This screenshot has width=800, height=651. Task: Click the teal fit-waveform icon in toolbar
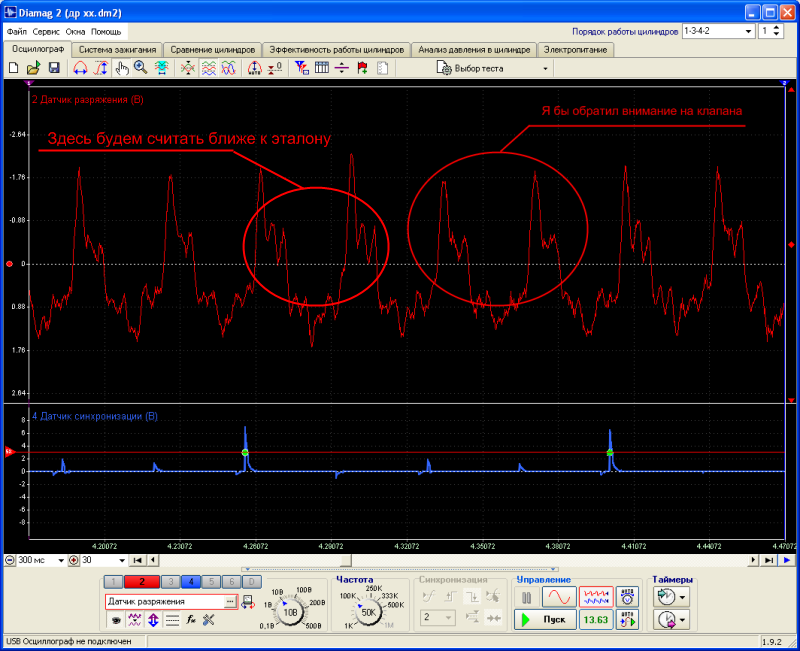[x=162, y=68]
